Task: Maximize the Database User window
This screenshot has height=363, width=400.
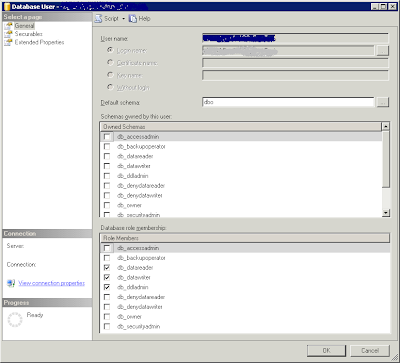Action: coord(383,6)
